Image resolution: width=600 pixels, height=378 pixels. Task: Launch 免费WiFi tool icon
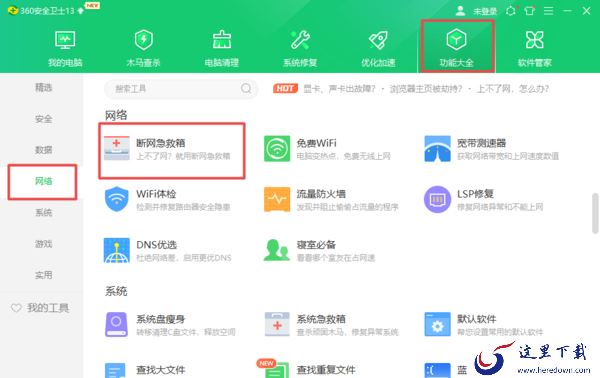click(277, 148)
